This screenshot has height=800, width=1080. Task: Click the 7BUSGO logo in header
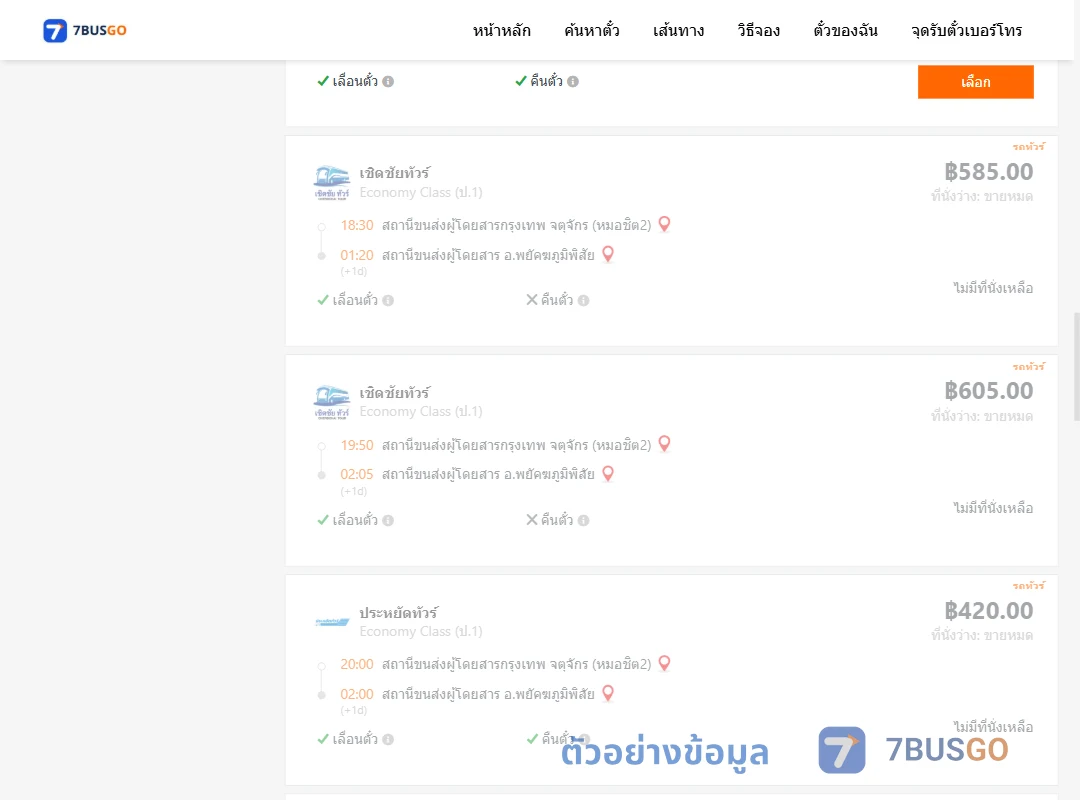(x=85, y=30)
